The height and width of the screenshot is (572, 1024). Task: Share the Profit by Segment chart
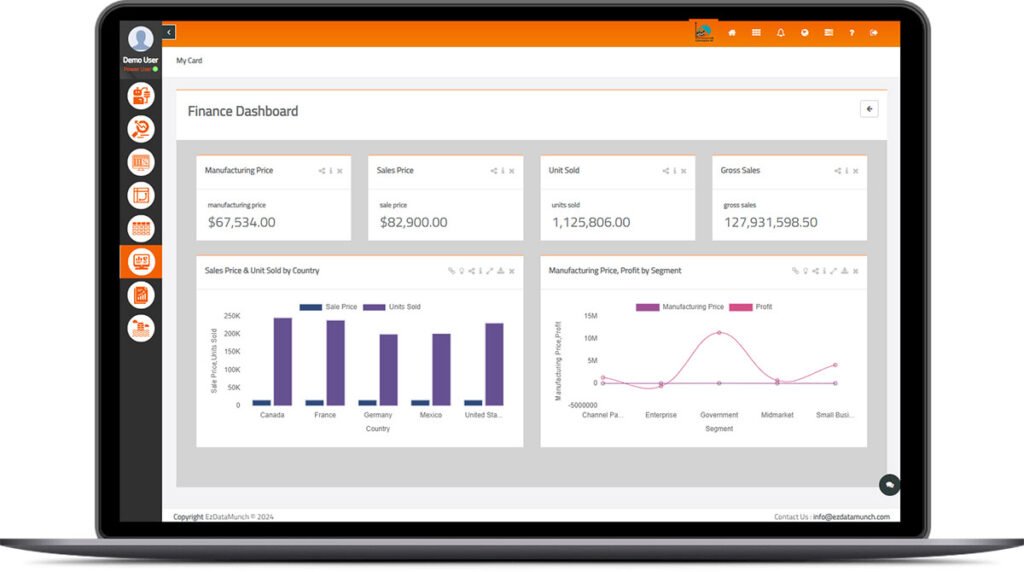[816, 271]
